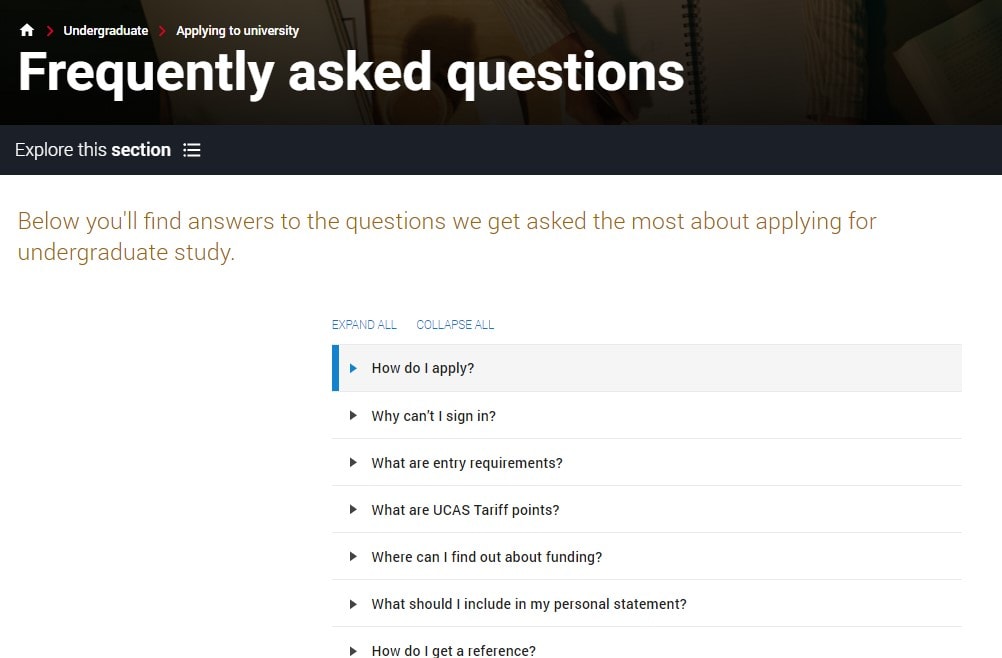Click the home icon in breadcrumb

27,31
